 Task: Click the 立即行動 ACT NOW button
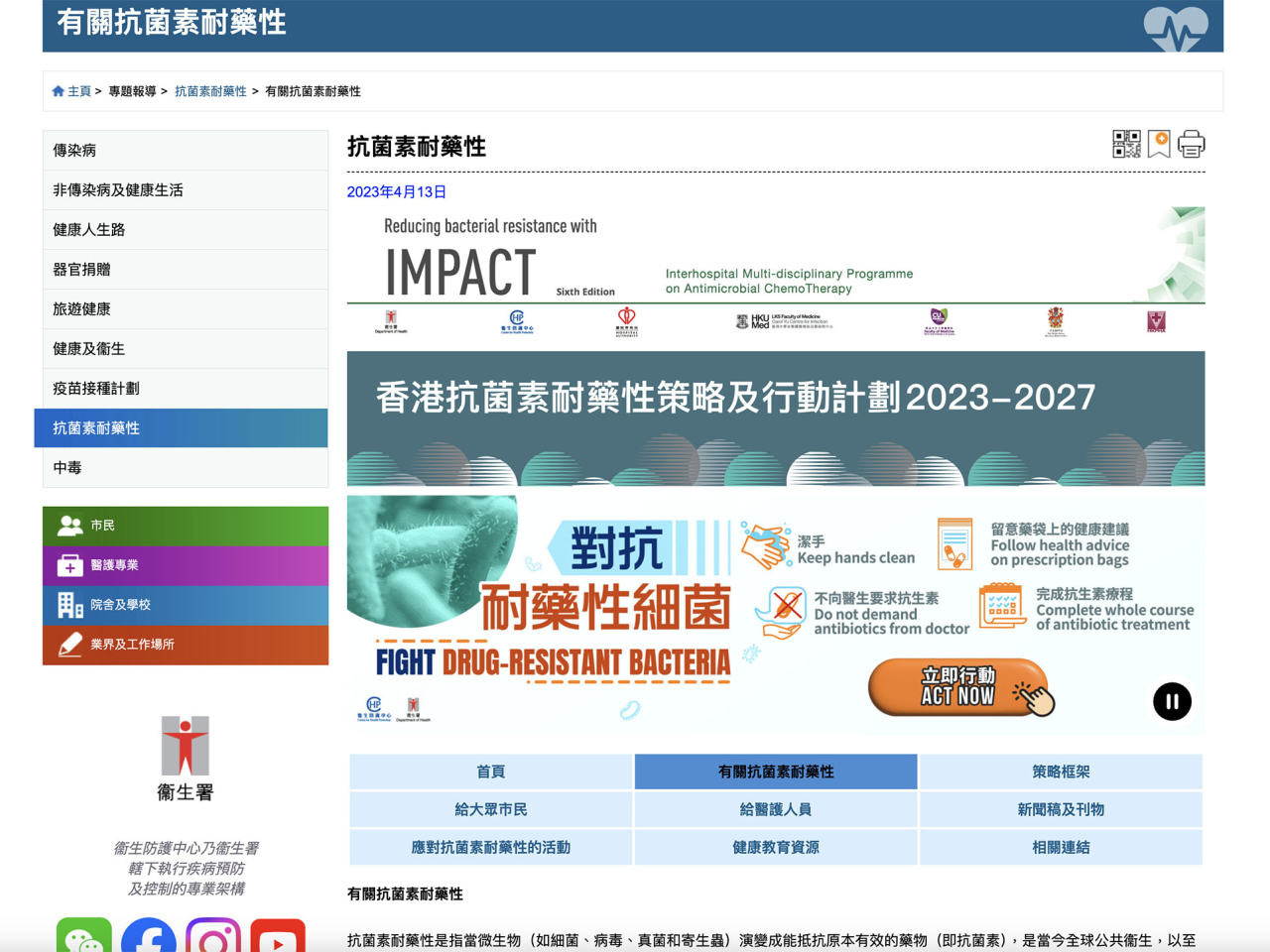(958, 687)
